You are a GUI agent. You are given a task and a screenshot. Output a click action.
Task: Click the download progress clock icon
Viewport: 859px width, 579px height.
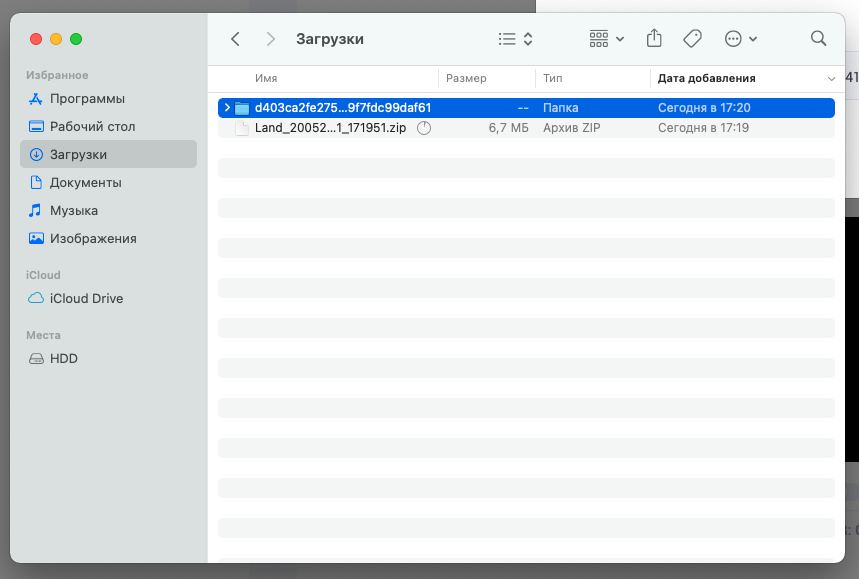pos(423,128)
